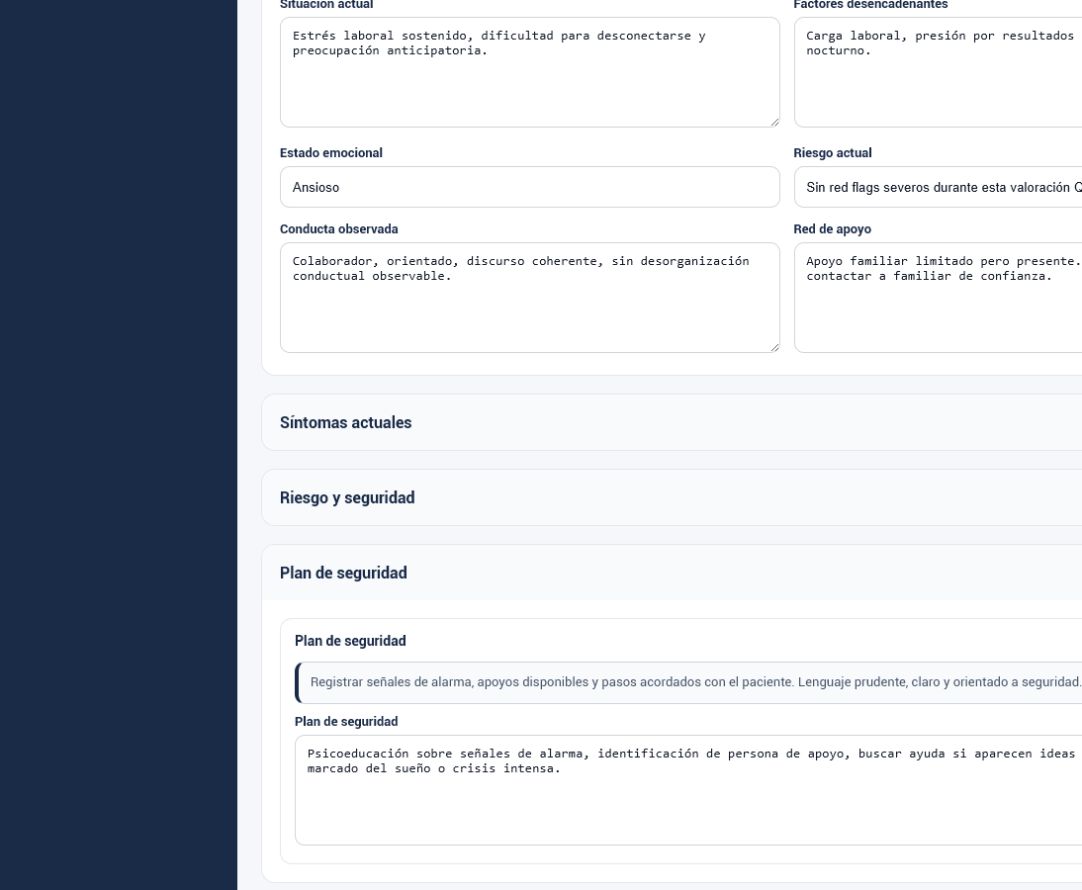1082x890 pixels.
Task: Focus the Factores desencadenantes text area
Action: tap(938, 72)
